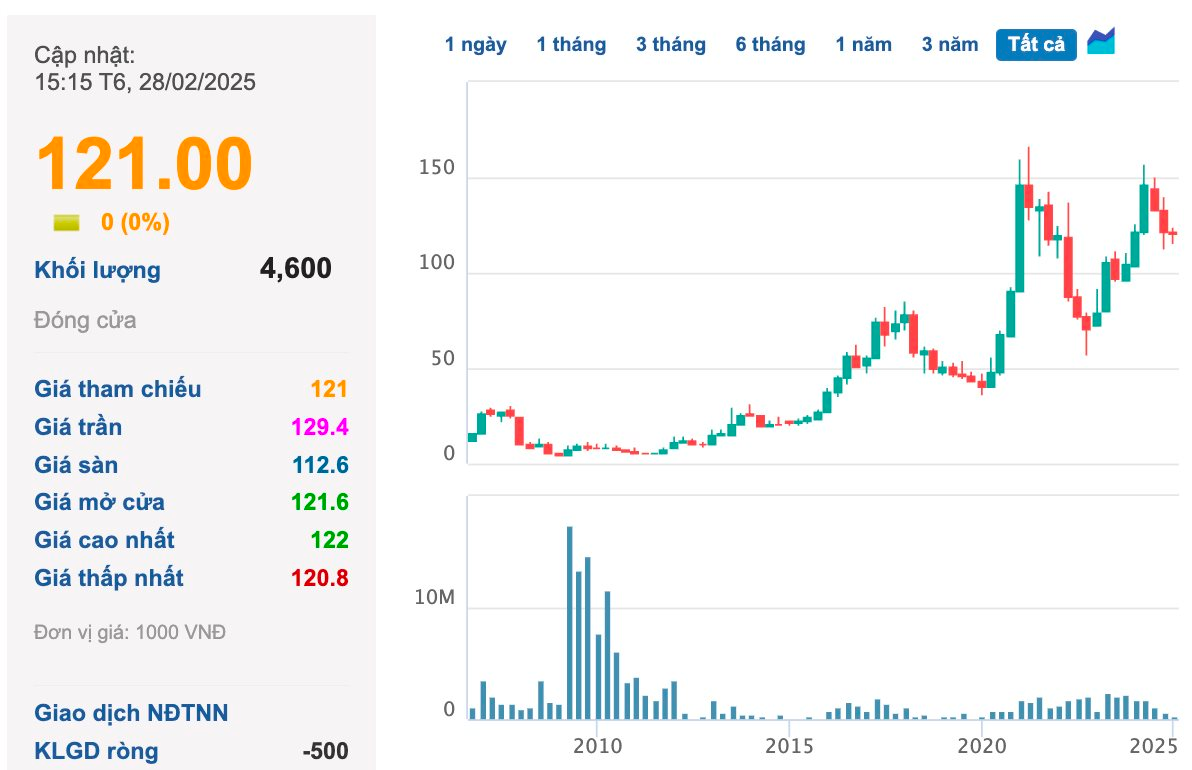Choose the "6 tháng" time range
1192x770 pixels.
click(770, 45)
